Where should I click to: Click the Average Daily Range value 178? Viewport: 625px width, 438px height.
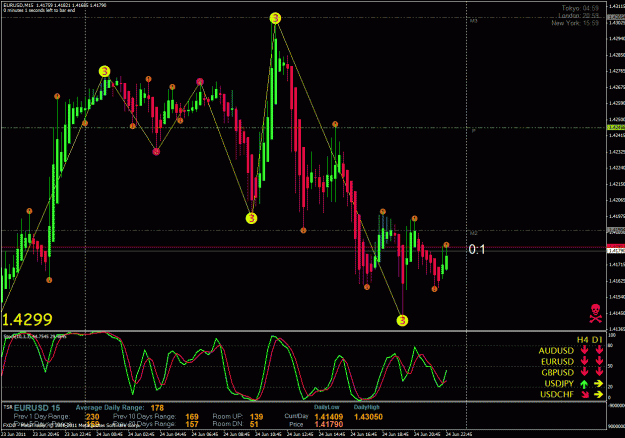pos(157,408)
